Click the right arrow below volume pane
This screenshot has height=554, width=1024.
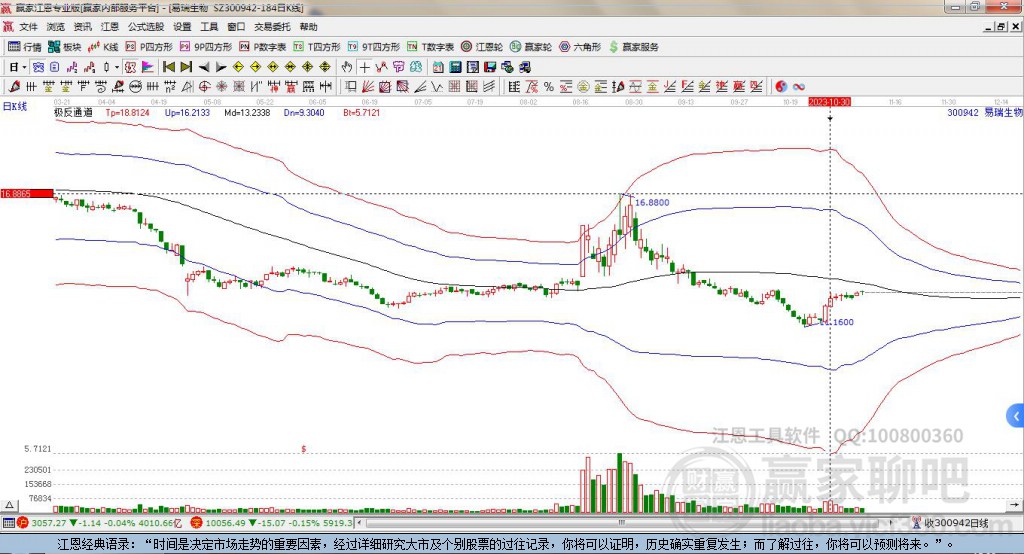tap(1014, 505)
